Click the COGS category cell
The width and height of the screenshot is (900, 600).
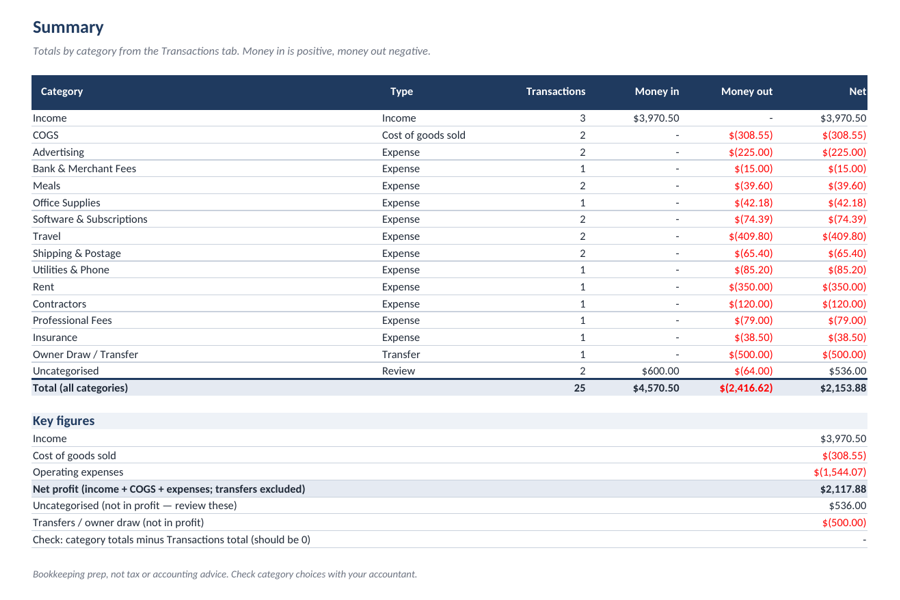[45, 135]
